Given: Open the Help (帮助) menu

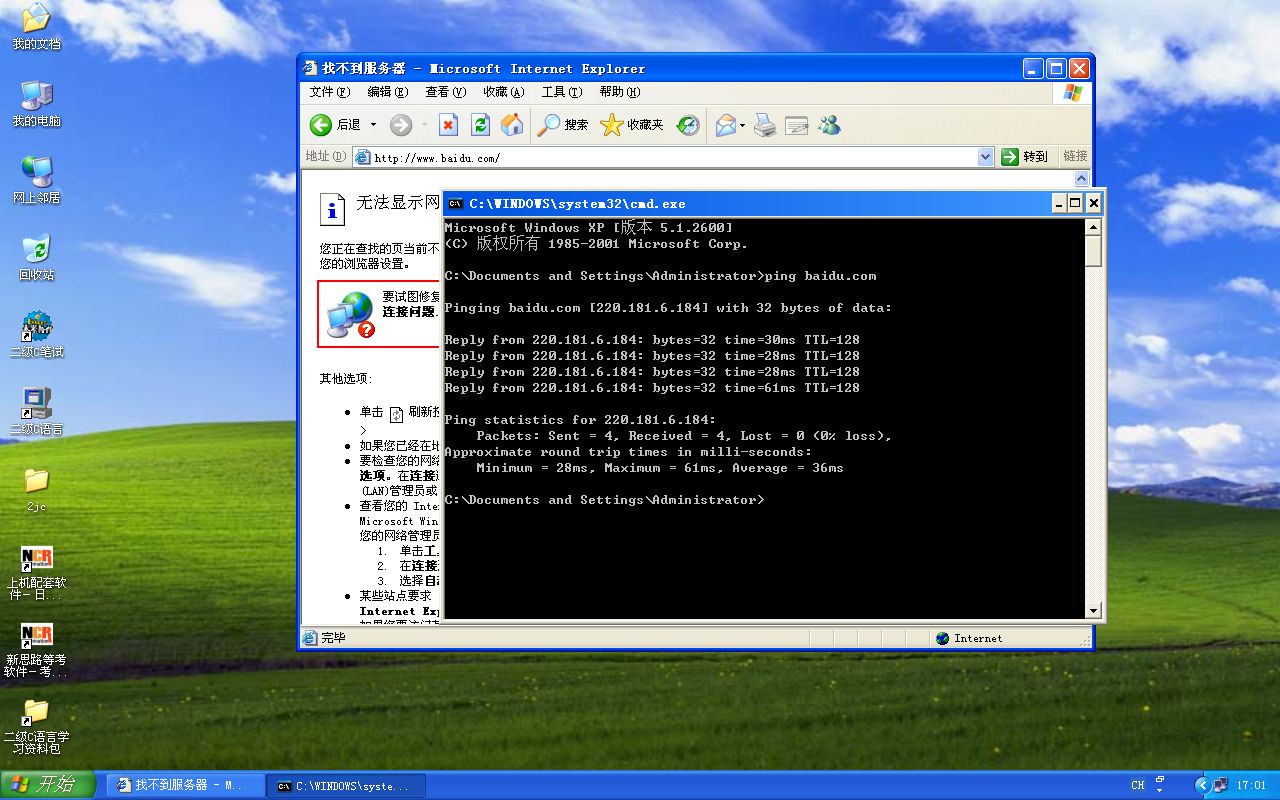Looking at the screenshot, I should point(619,92).
